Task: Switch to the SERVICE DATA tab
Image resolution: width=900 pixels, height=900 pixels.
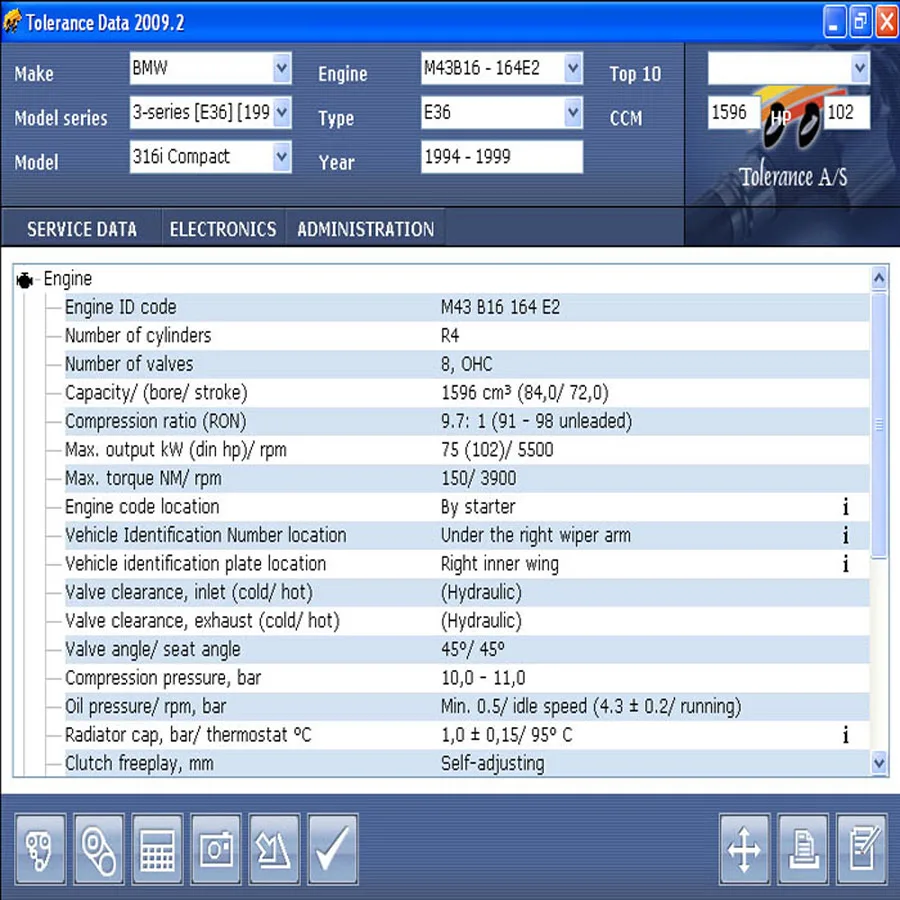Action: pyautogui.click(x=82, y=229)
